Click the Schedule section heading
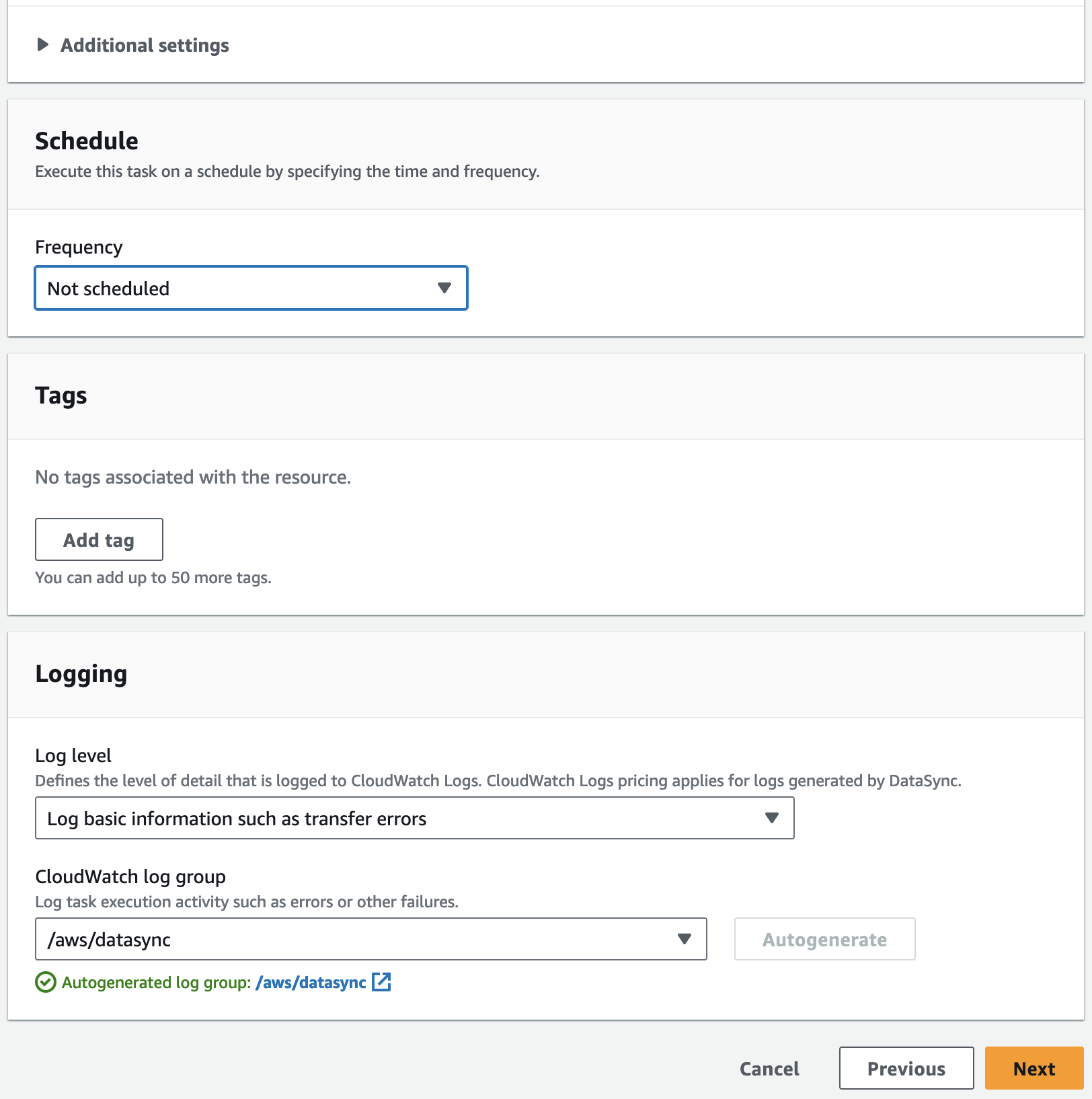Screen dimensions: 1092x1099 (87, 141)
